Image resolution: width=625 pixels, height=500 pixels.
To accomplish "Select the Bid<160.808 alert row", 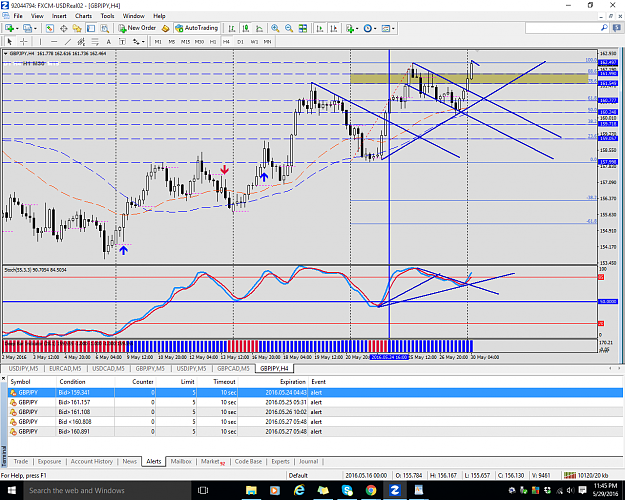I will coord(315,421).
